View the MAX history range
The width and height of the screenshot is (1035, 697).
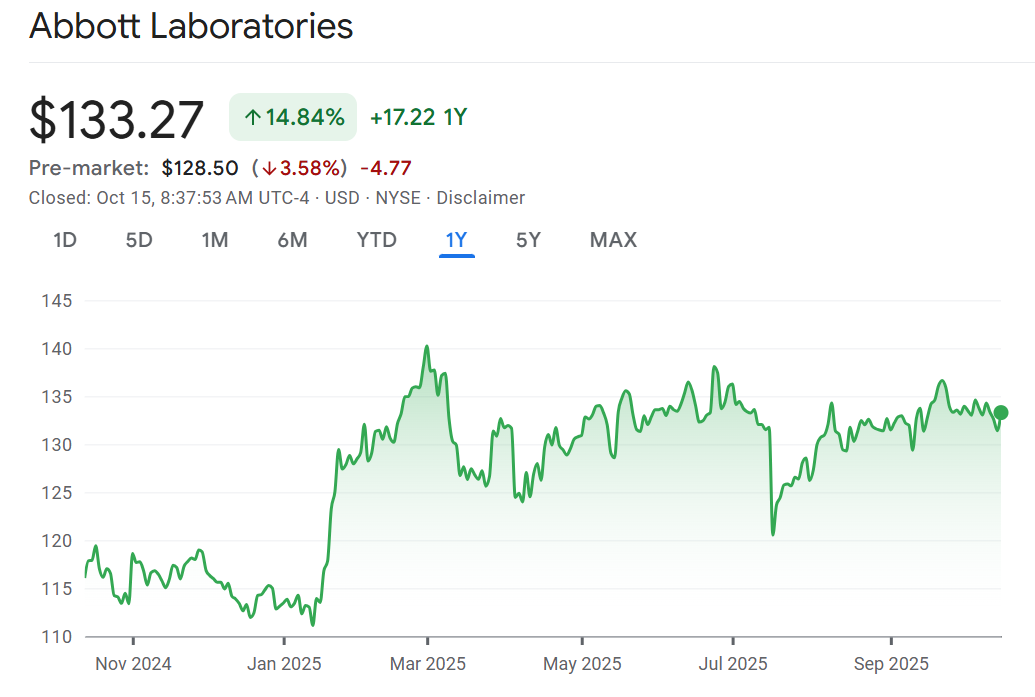(x=613, y=240)
